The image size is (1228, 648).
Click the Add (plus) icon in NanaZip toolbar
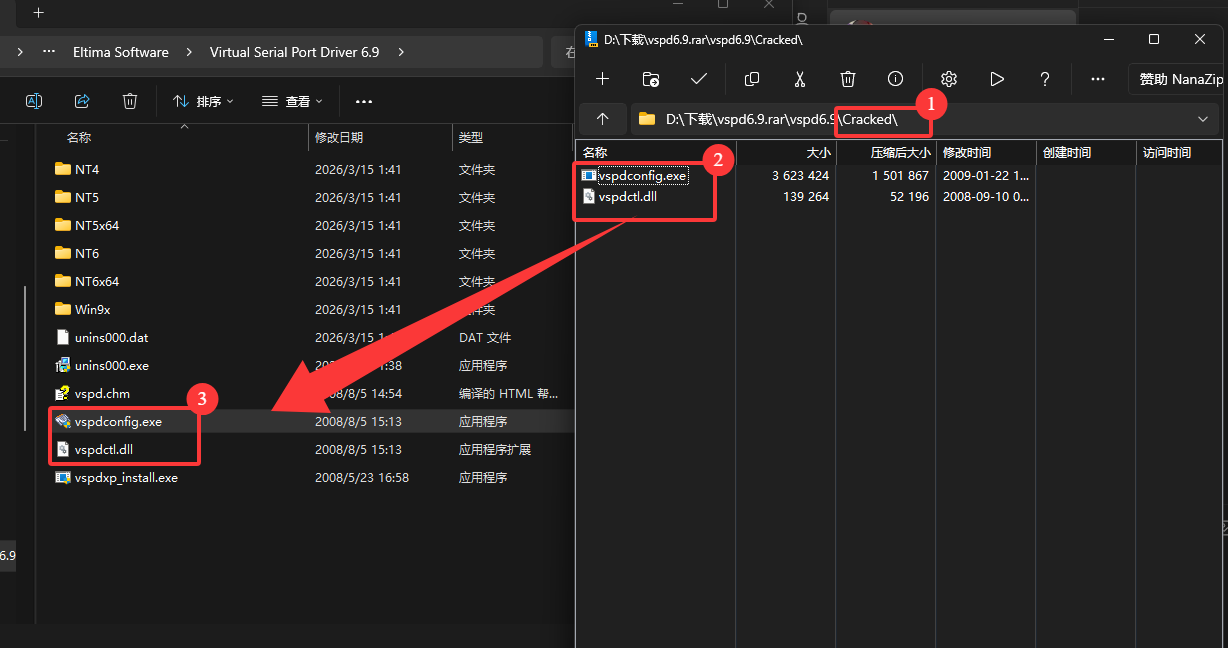602,79
